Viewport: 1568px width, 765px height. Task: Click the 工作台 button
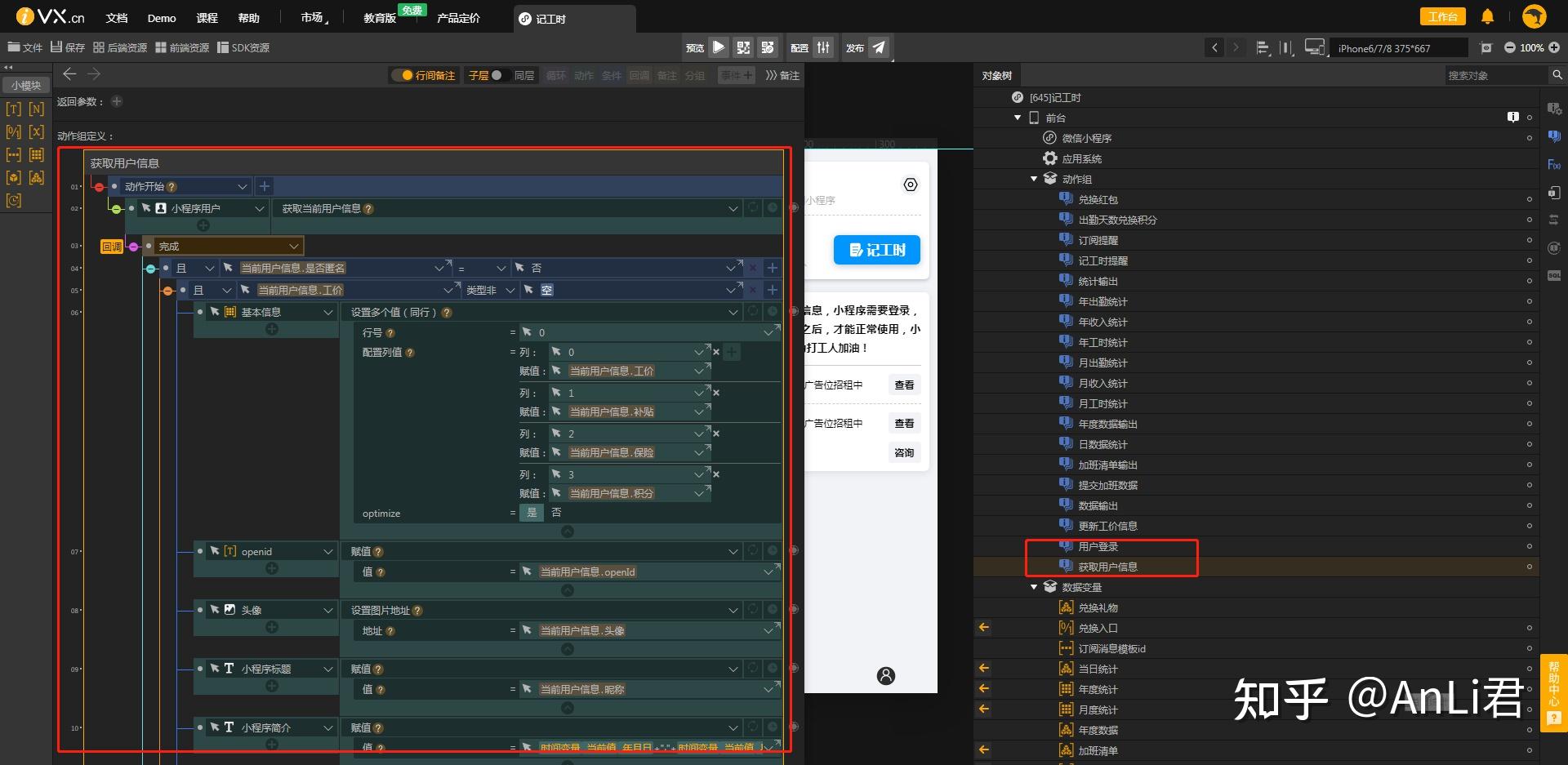pos(1442,16)
